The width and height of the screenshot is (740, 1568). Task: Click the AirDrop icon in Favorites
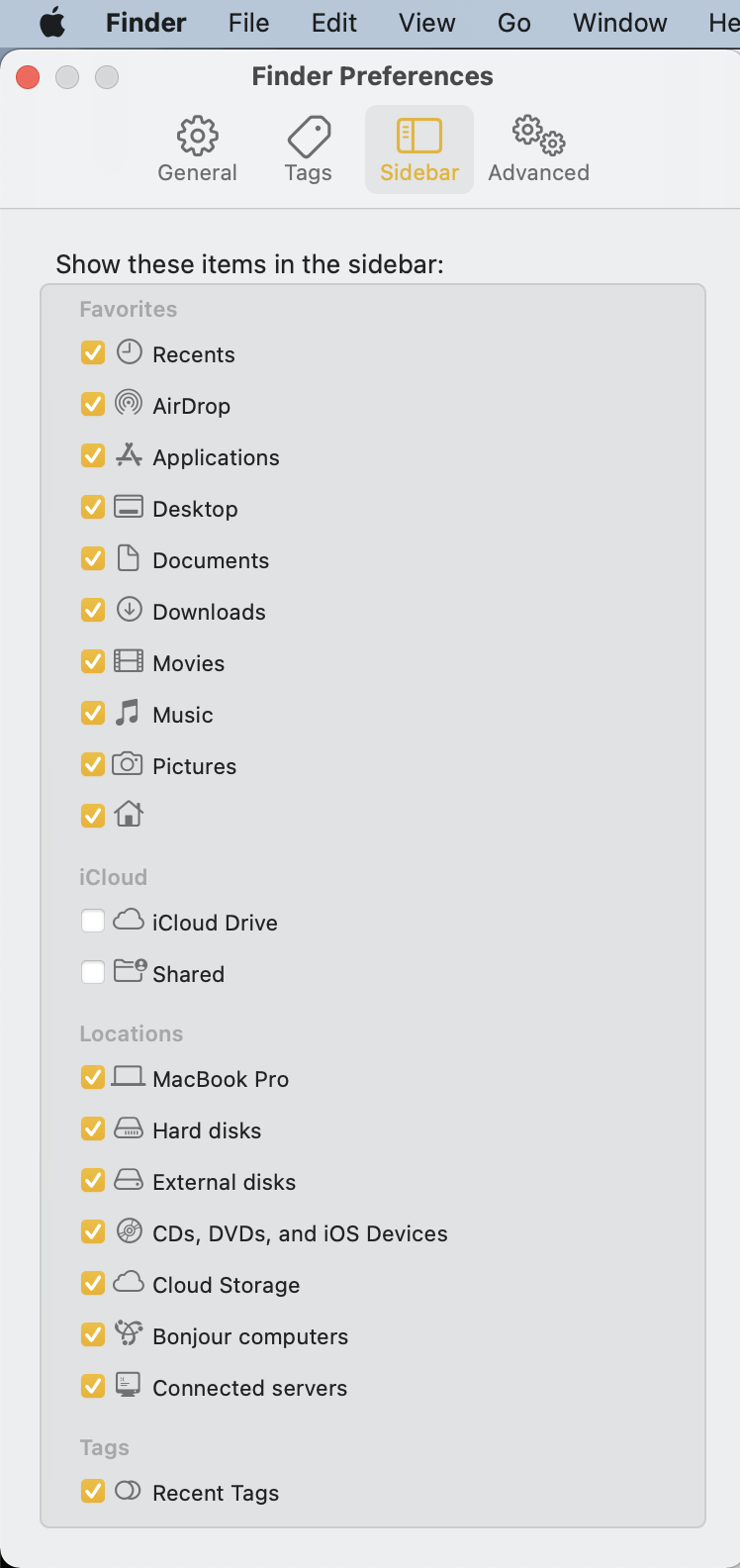(x=129, y=403)
